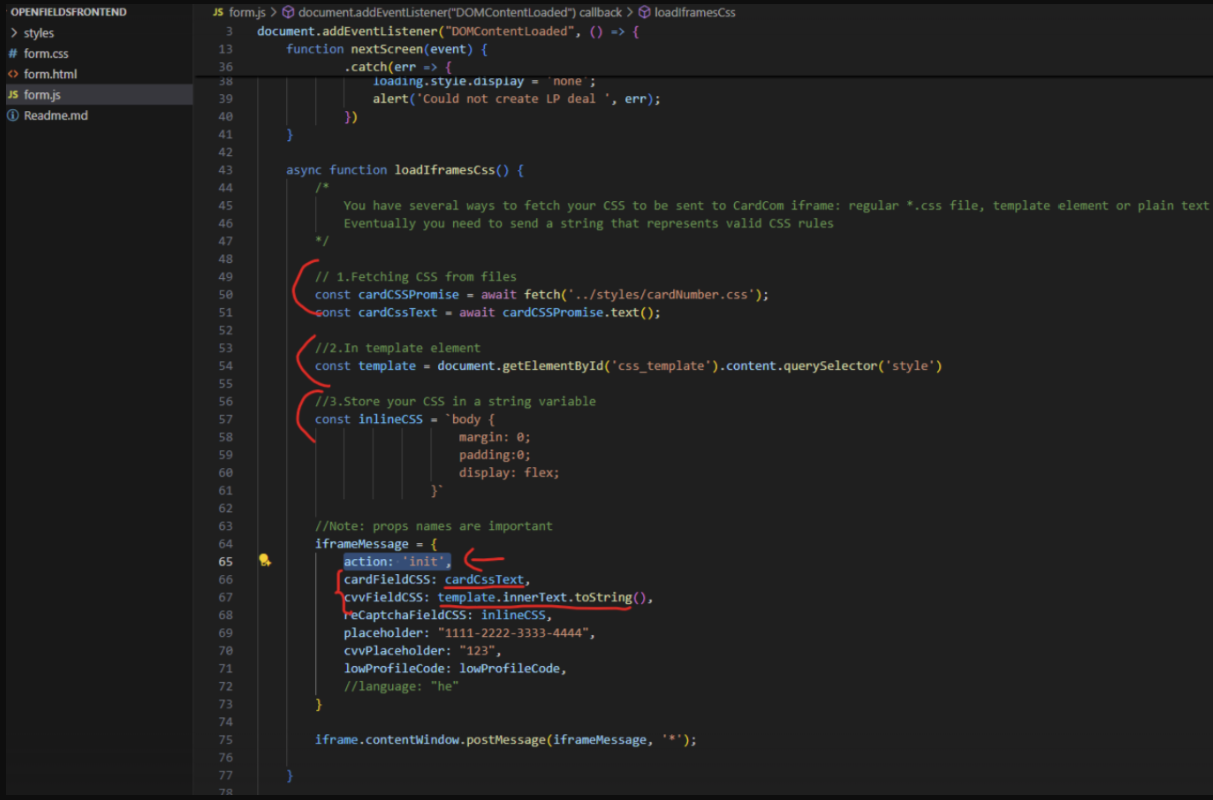Click the highlighted action: 'init' text
The width and height of the screenshot is (1213, 800).
tap(398, 562)
